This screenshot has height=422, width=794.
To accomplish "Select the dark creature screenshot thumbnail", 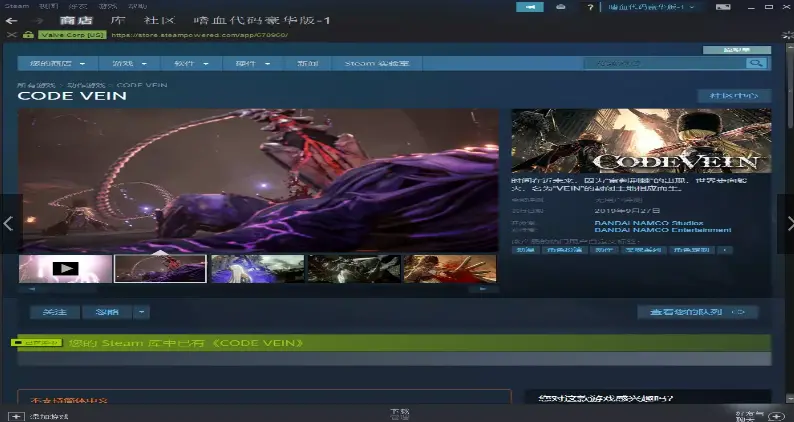I will click(354, 268).
